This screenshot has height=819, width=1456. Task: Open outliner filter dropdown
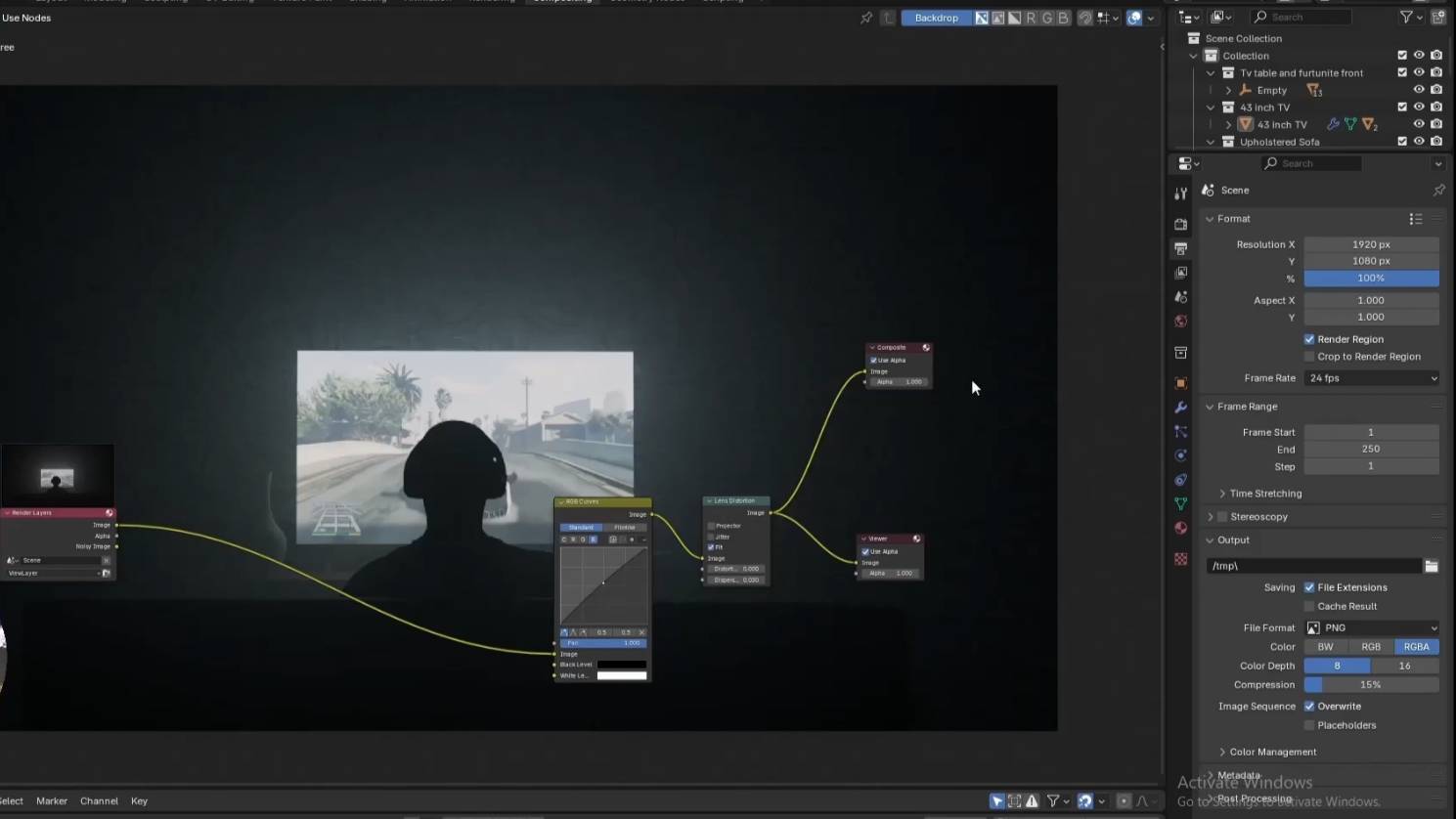pos(1411,17)
